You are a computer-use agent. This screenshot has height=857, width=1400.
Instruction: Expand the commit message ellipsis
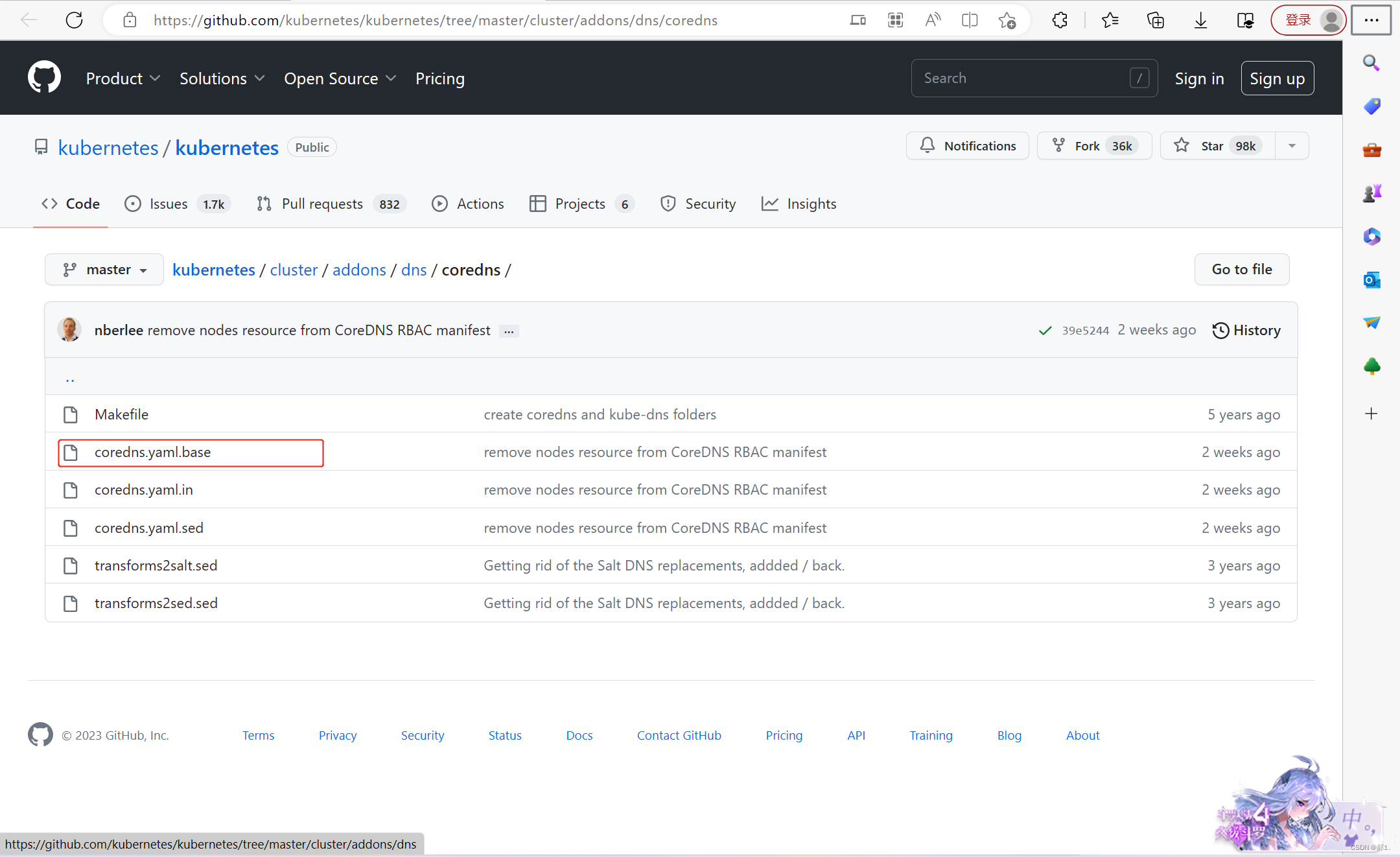point(509,331)
